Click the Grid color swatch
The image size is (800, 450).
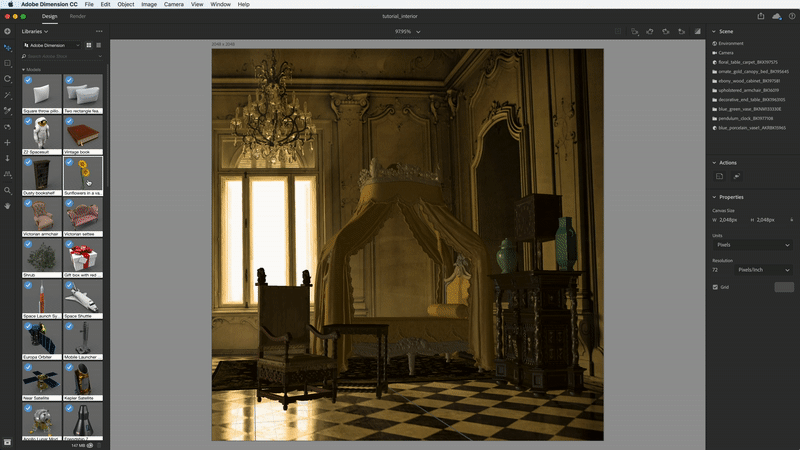[783, 287]
